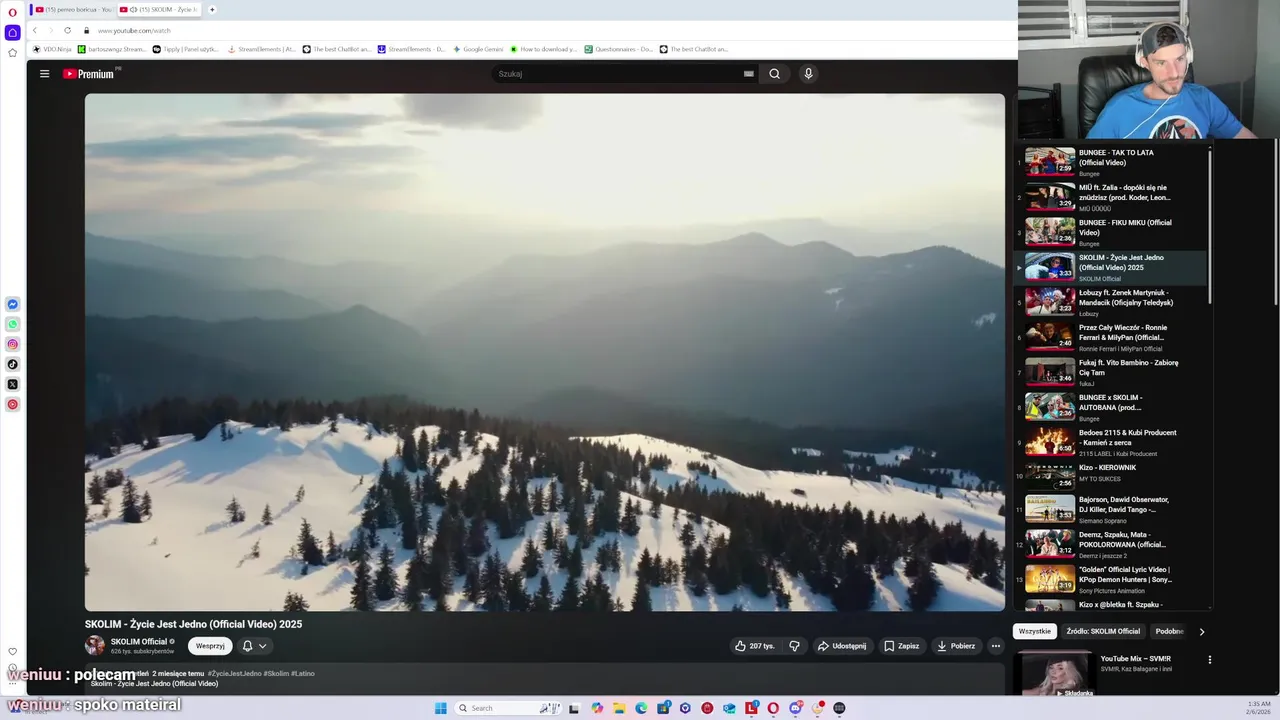1280x720 pixels.
Task: Open Opera sidebar bookmarks star icon
Action: [x=13, y=52]
